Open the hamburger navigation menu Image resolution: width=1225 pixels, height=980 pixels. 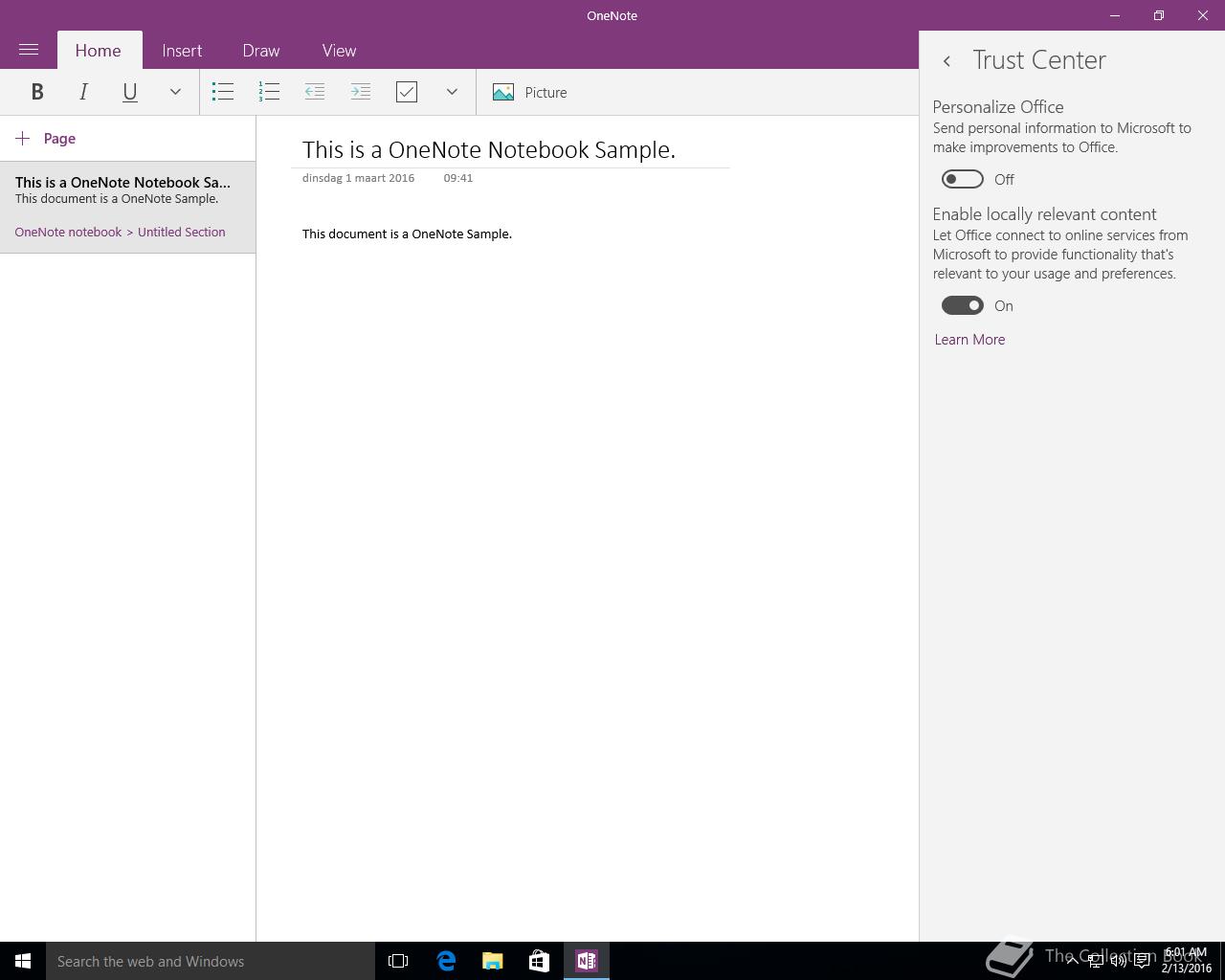pyautogui.click(x=29, y=50)
